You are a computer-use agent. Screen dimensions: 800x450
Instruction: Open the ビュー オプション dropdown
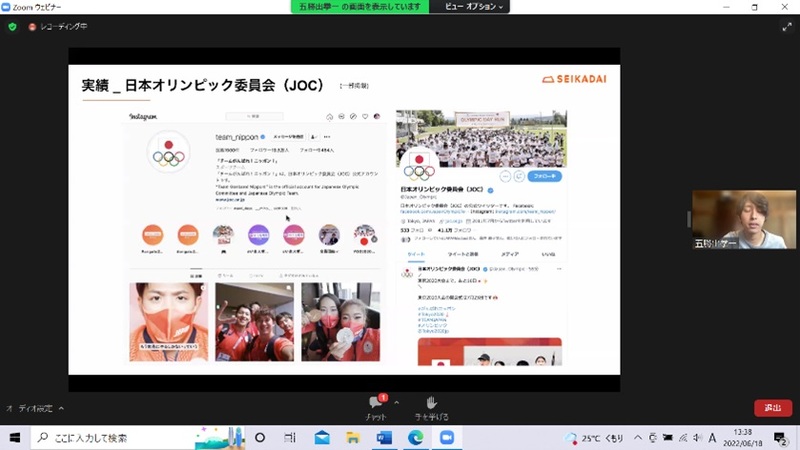[x=473, y=7]
